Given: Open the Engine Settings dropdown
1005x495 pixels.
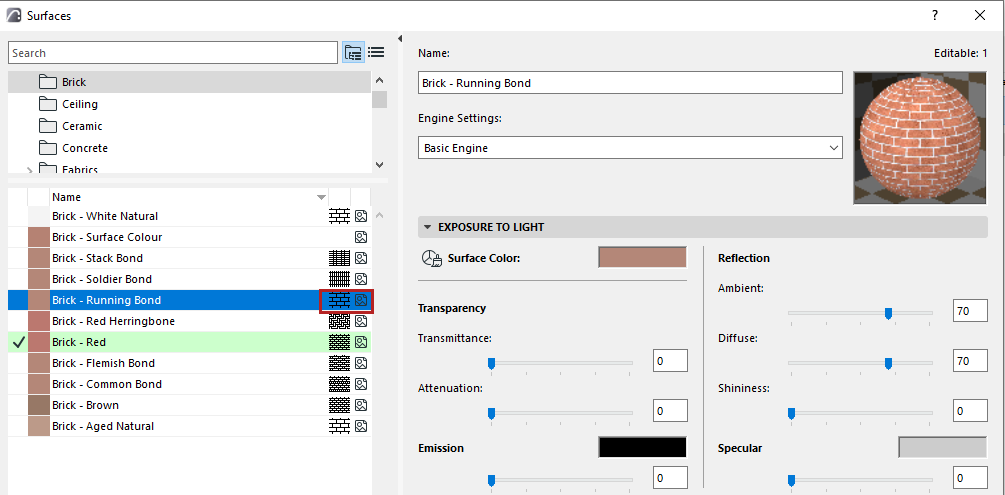Looking at the screenshot, I should pyautogui.click(x=630, y=148).
